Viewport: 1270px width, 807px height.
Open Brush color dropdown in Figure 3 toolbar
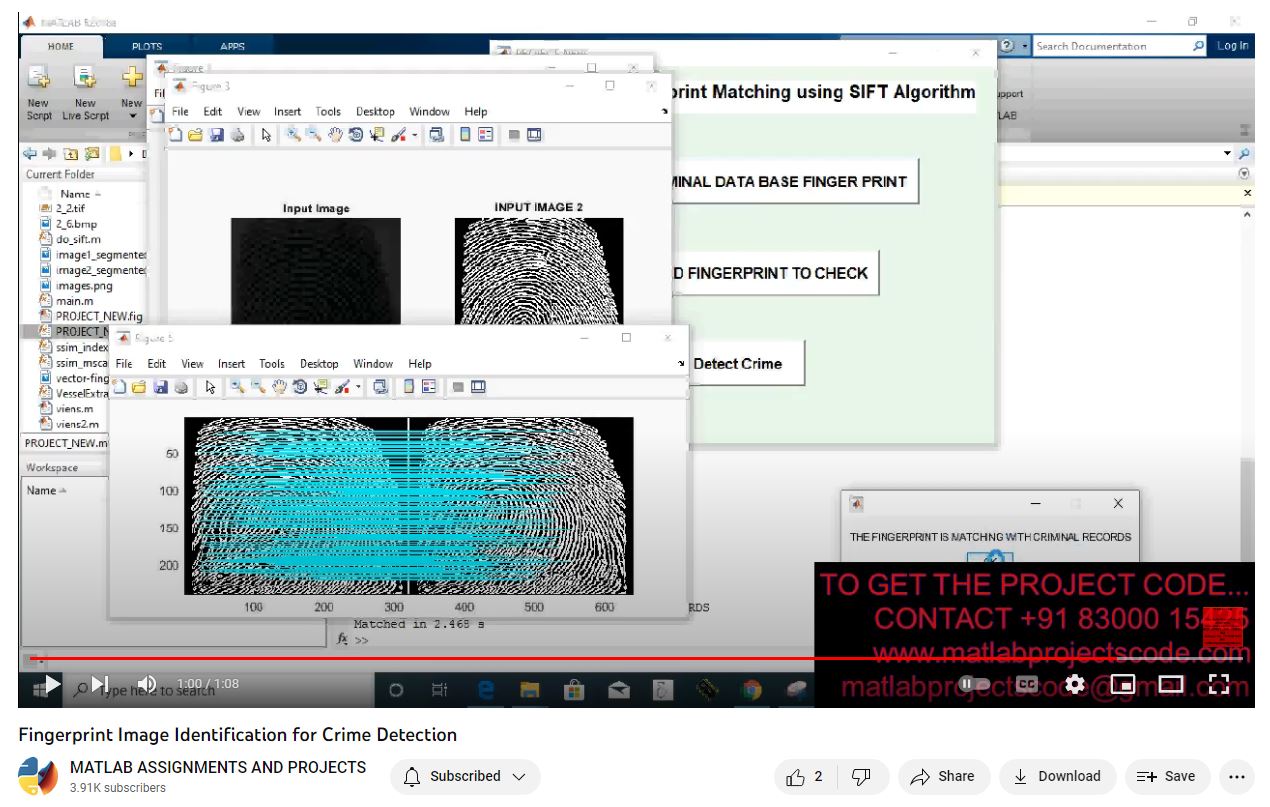click(414, 136)
